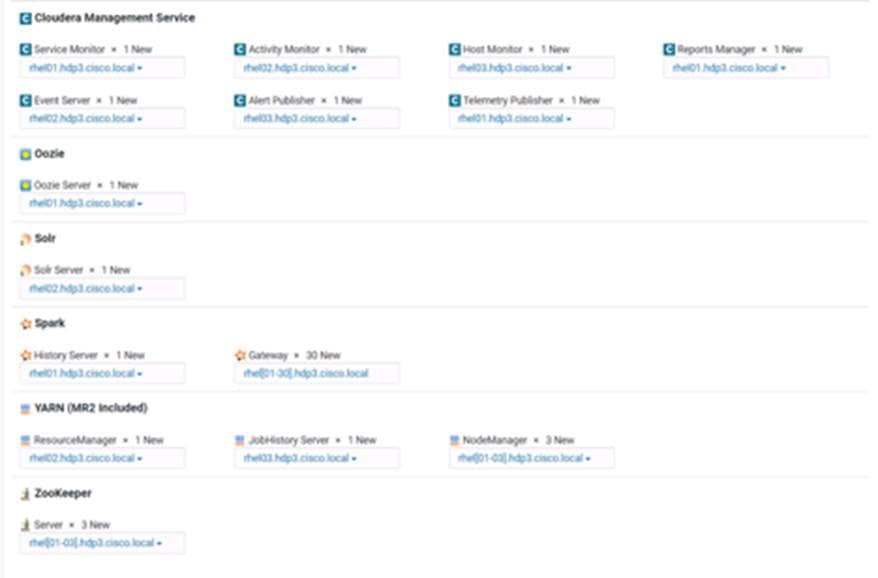Click the 'ResourceManager × 1 New' label
878x578 pixels.
(x=99, y=440)
